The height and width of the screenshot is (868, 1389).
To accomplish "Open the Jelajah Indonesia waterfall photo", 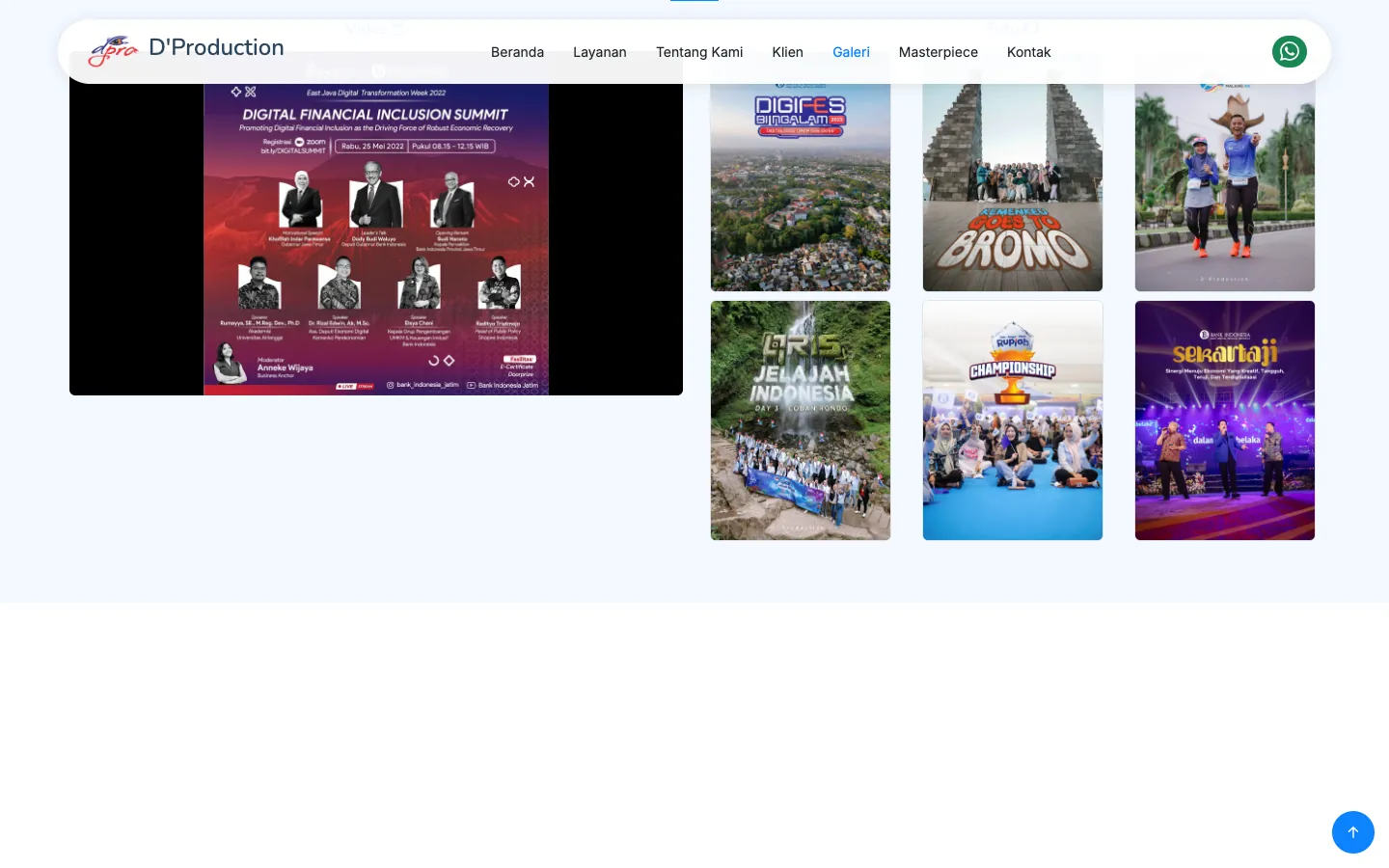I will [801, 420].
